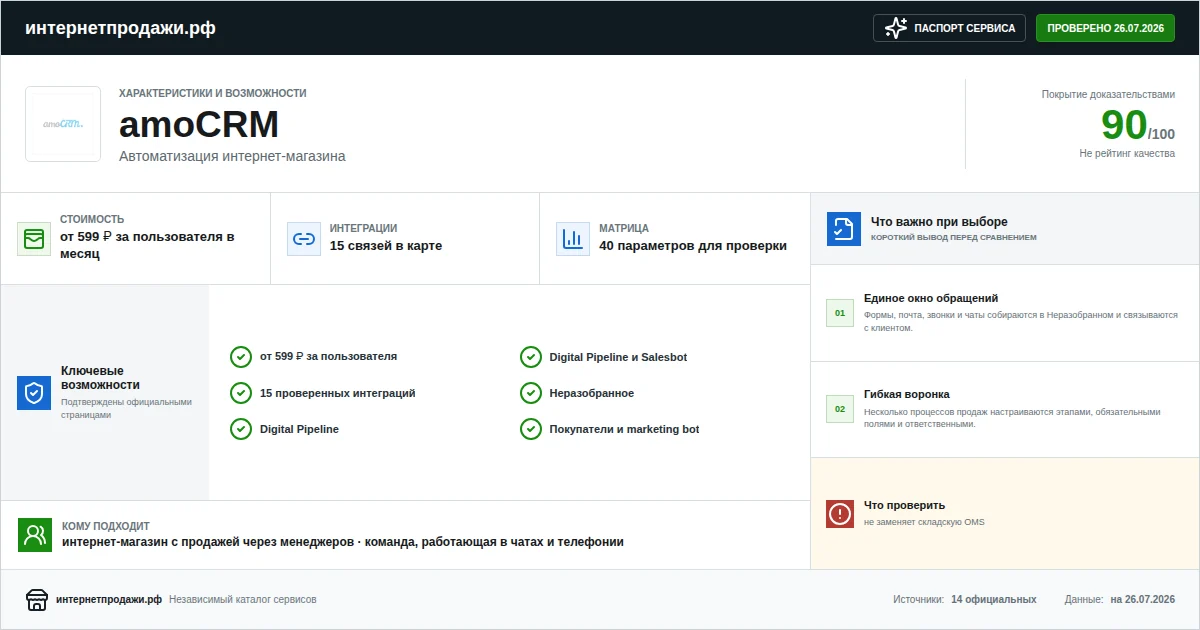Click text '15 связей в карте'
The height and width of the screenshot is (630, 1200).
[386, 246]
